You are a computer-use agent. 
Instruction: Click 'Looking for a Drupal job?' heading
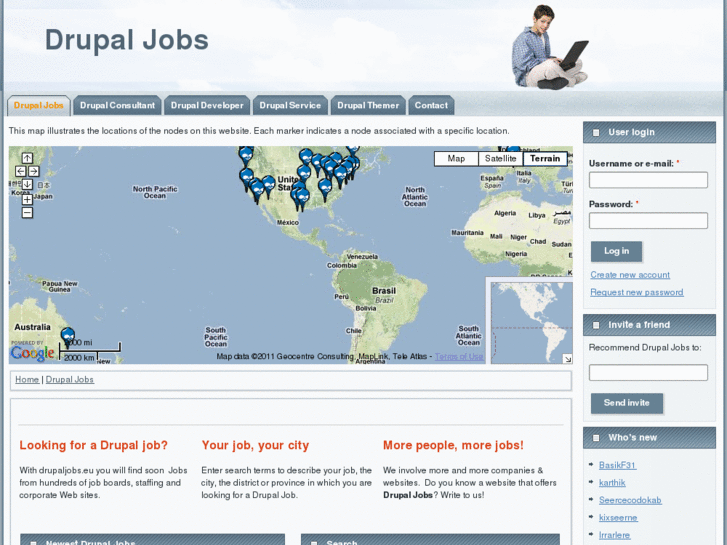[x=93, y=445]
